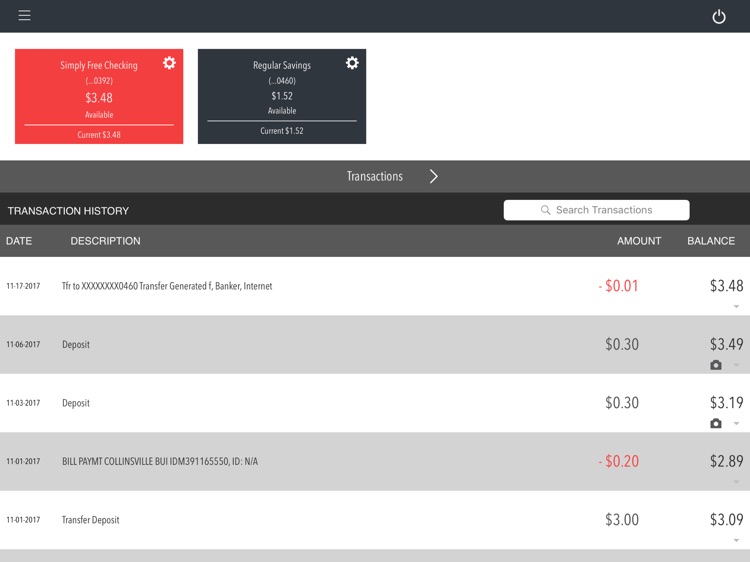Open Regular Savings settings gear

coord(352,63)
